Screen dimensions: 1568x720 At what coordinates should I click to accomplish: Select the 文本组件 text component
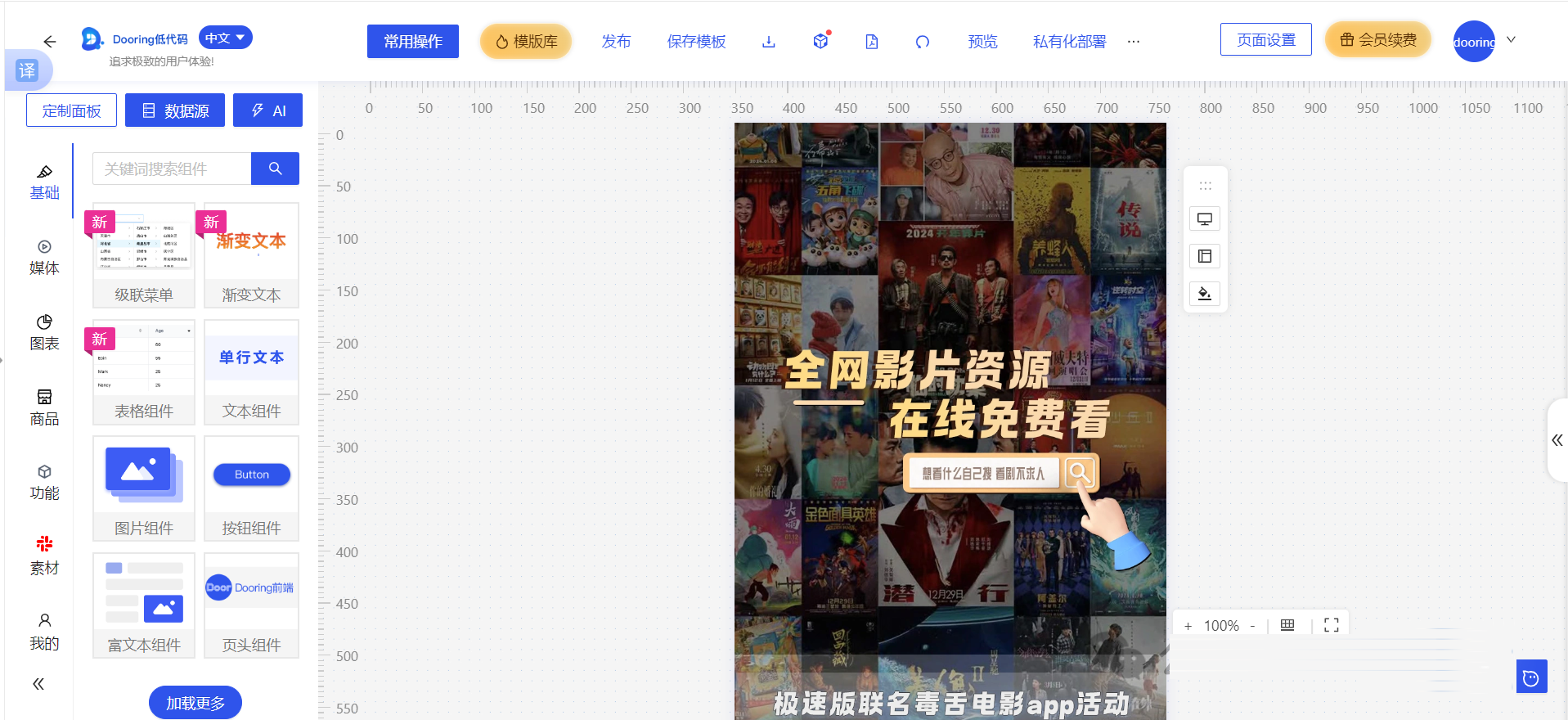point(251,372)
